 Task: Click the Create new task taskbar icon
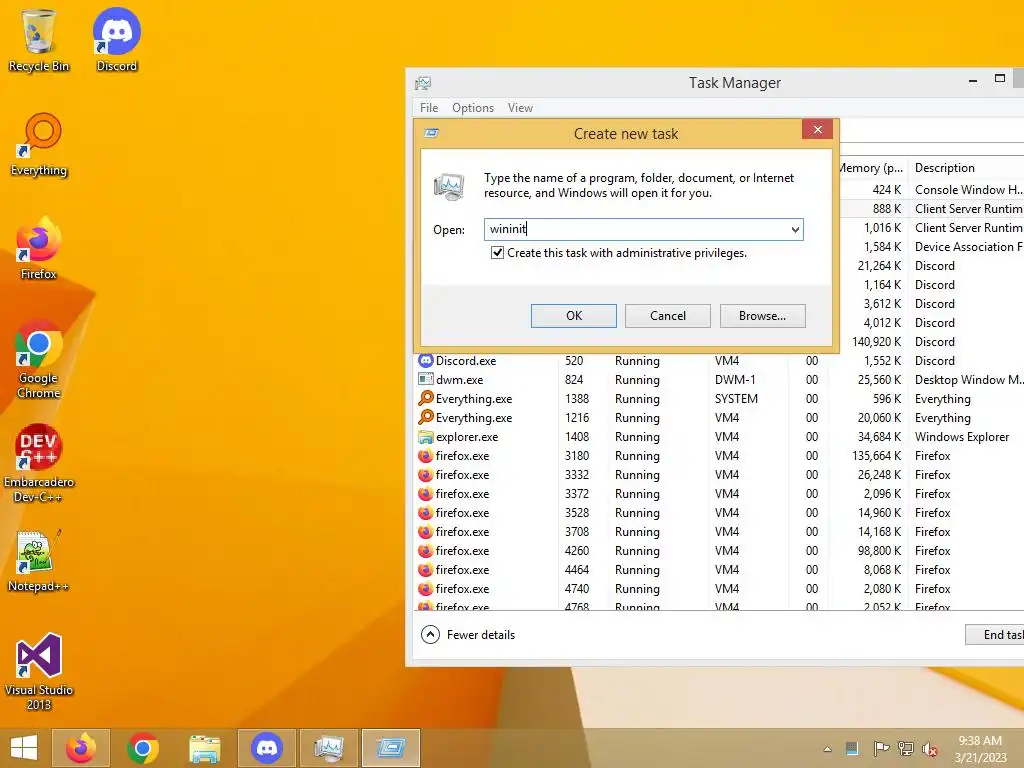(391, 748)
